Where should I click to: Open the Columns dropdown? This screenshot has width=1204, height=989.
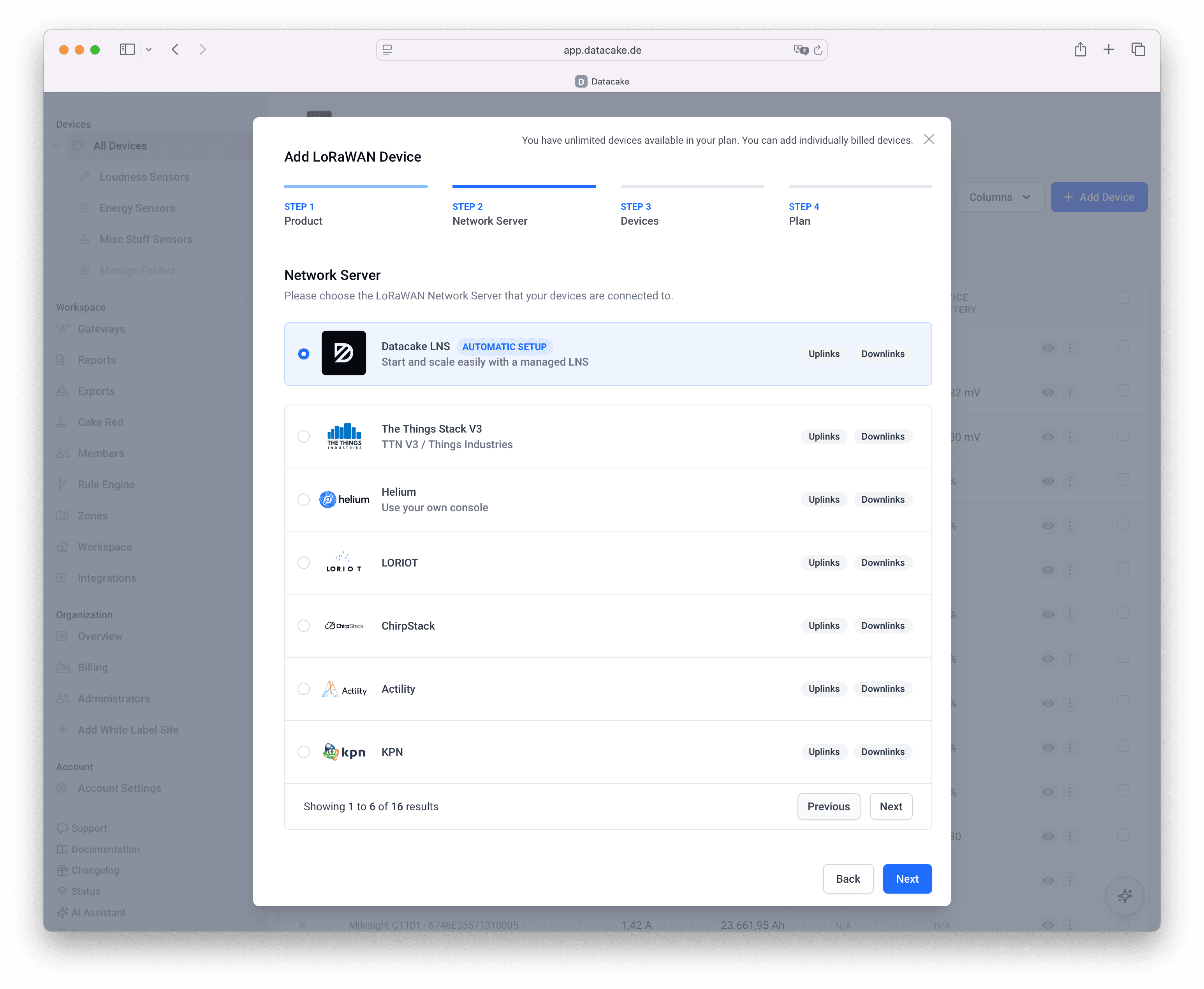coord(1000,197)
